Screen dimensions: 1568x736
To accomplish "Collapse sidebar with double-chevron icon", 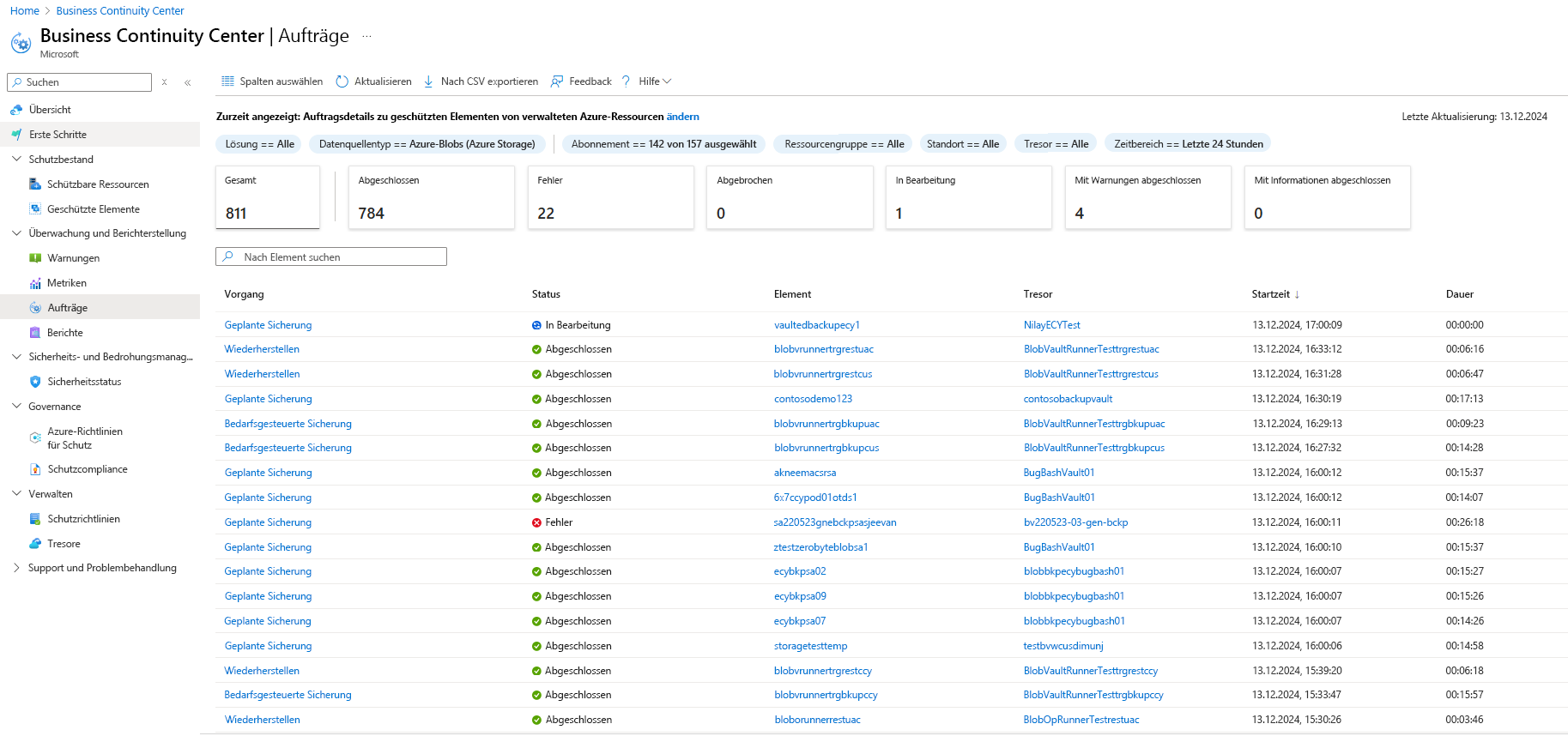I will tap(187, 82).
